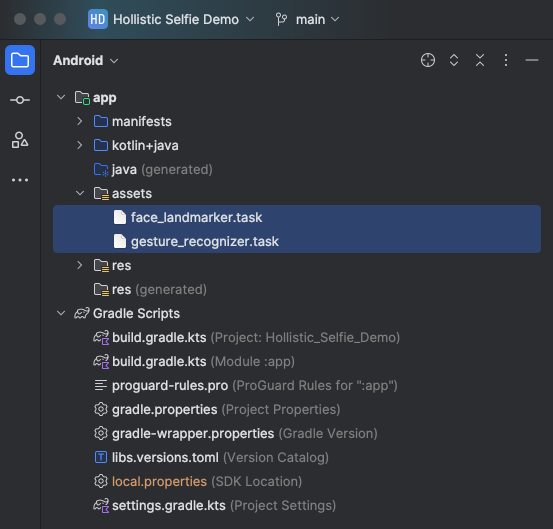Viewport: 553px width, 529px height.
Task: Click the gear icon for gradle.properties
Action: pyautogui.click(x=101, y=409)
